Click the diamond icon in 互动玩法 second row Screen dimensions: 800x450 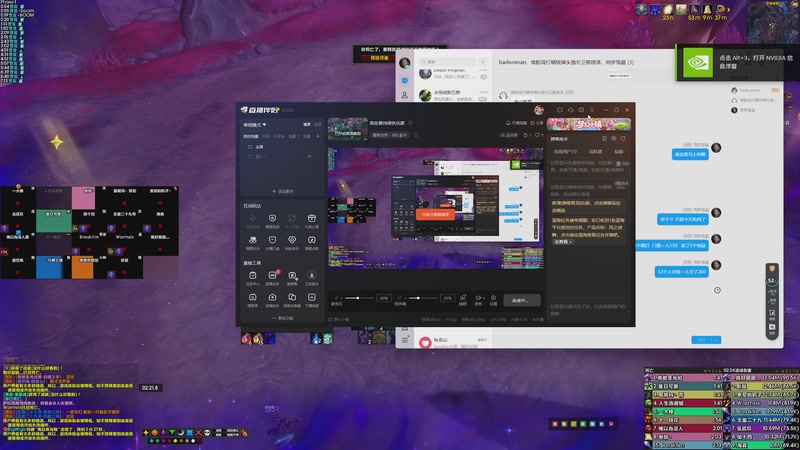(292, 240)
